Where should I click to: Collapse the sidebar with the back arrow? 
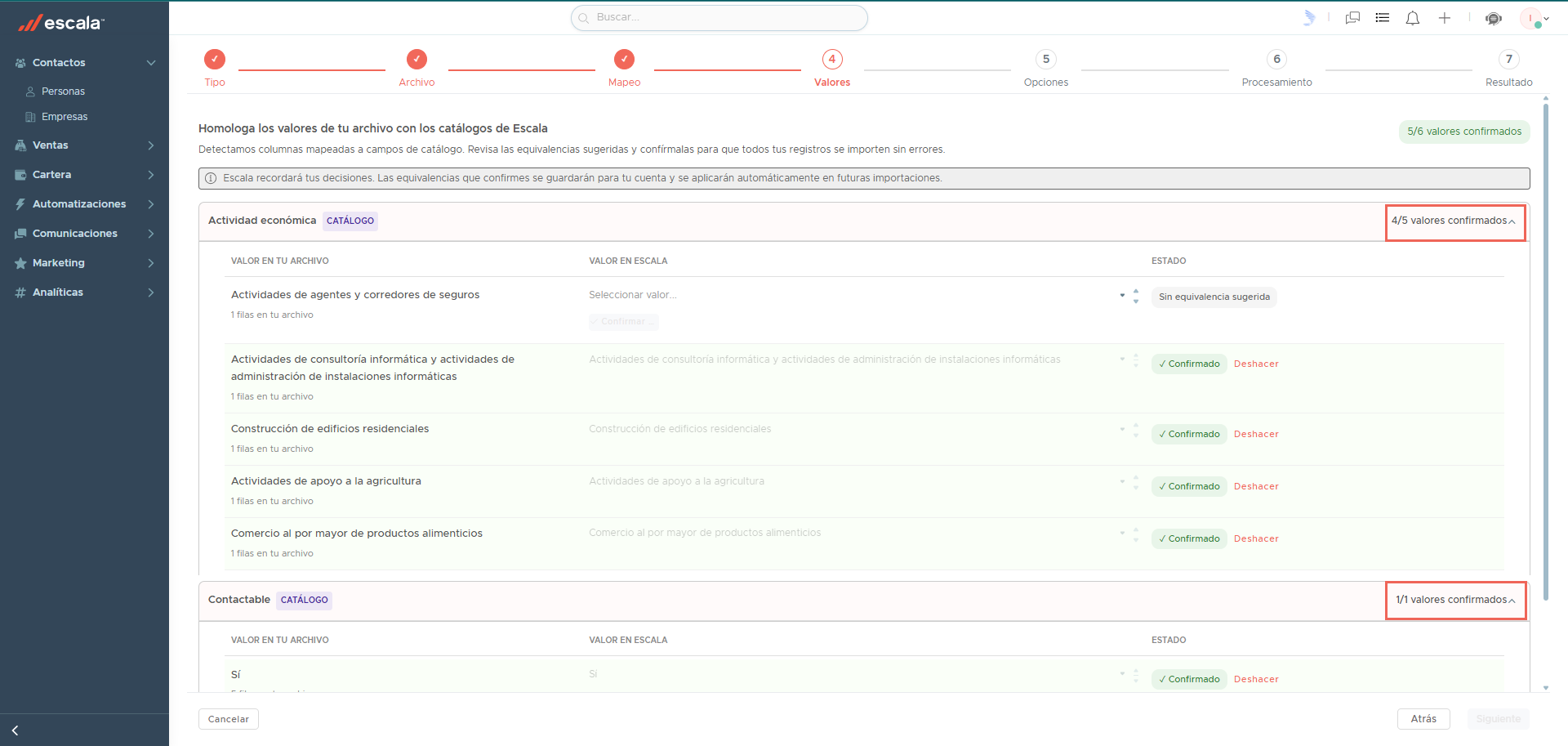point(15,730)
